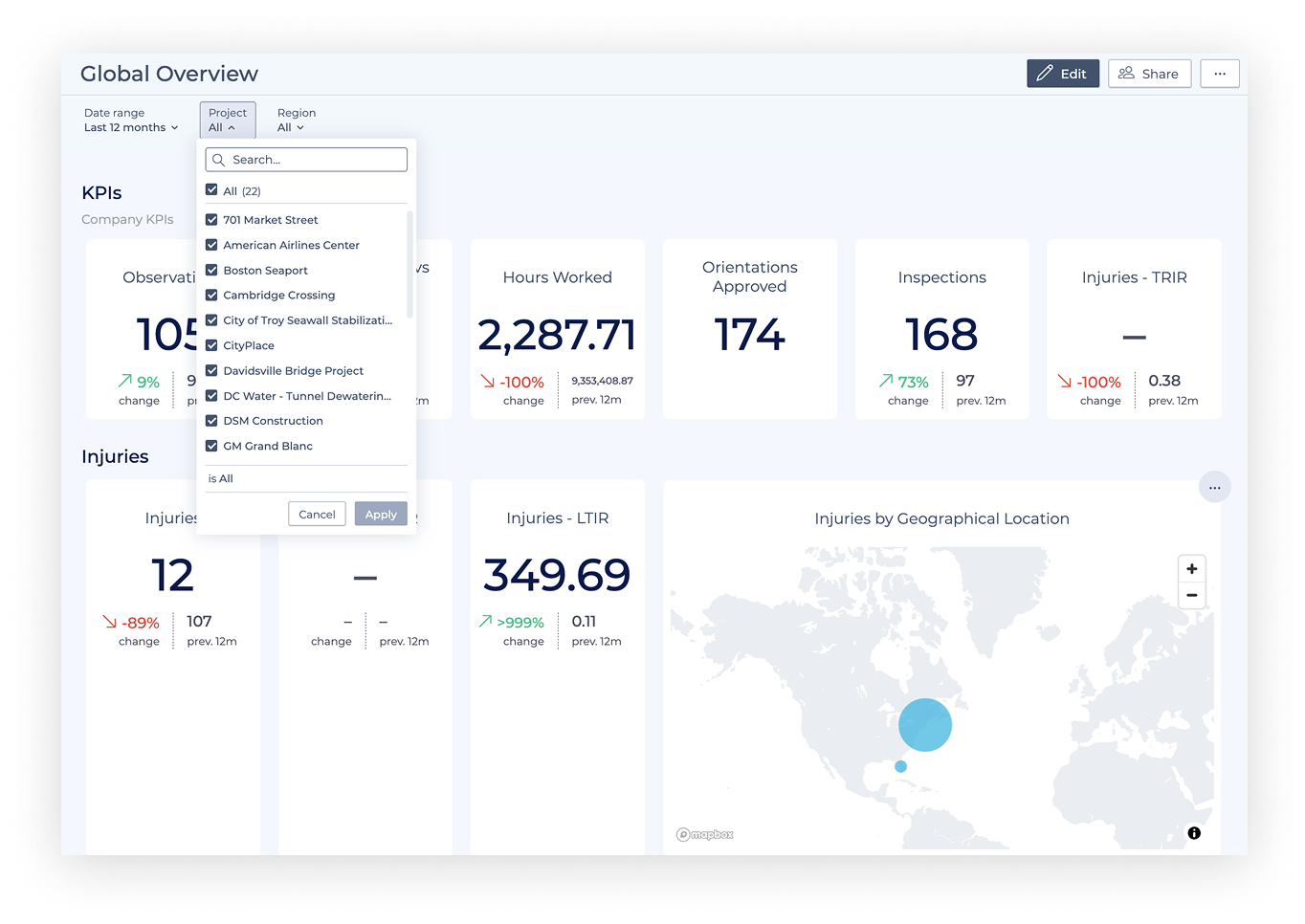The height and width of the screenshot is (924, 1305).
Task: Collapse the Project filter dropdown
Action: pos(227,120)
